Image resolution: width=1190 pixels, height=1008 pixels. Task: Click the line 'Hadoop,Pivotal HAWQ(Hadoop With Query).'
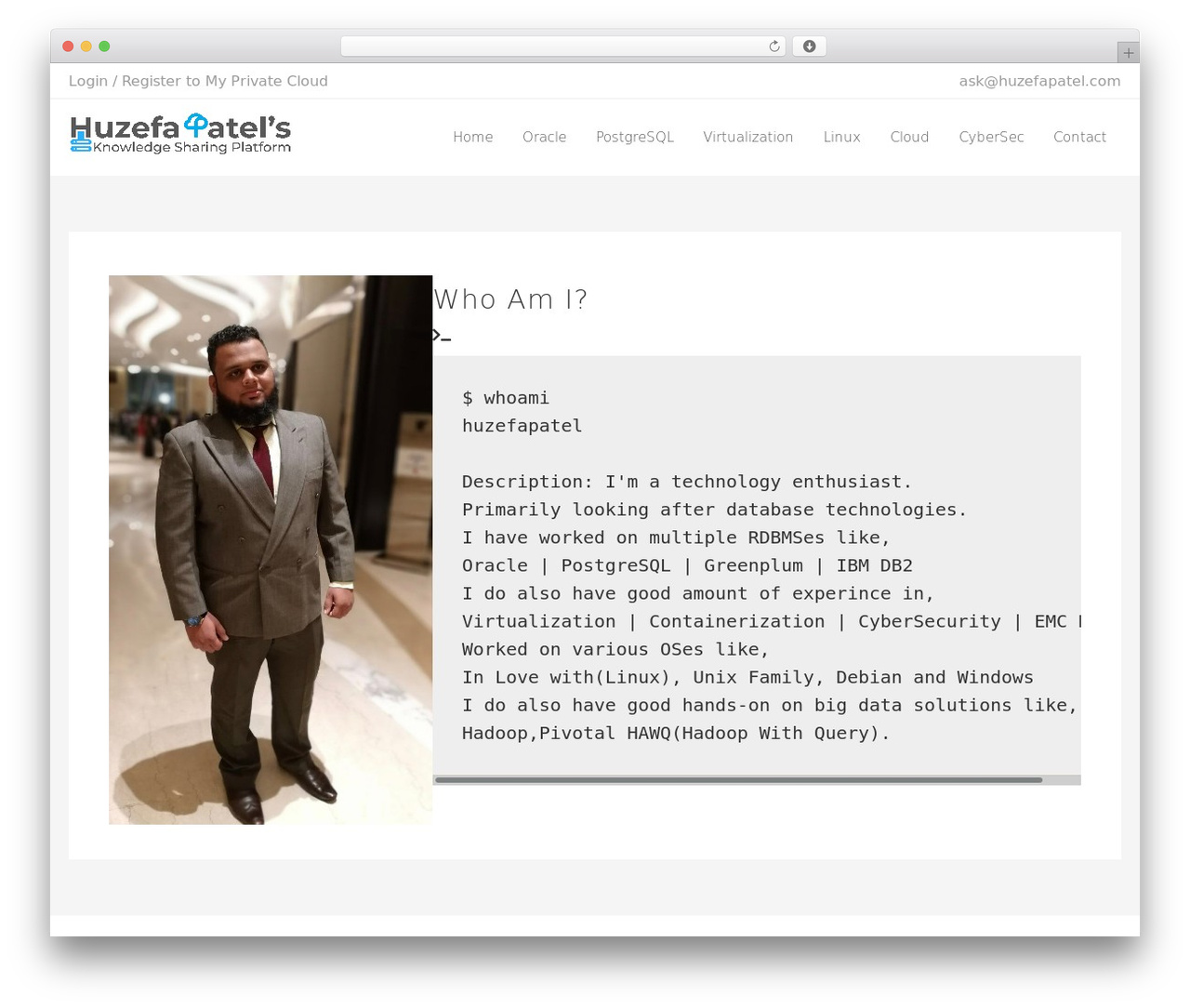676,733
